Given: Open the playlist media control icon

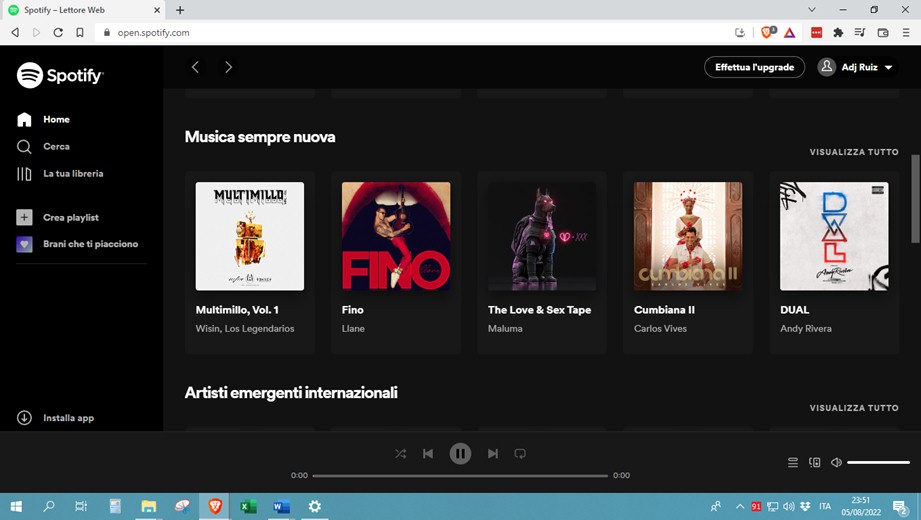Looking at the screenshot, I should pos(860,33).
